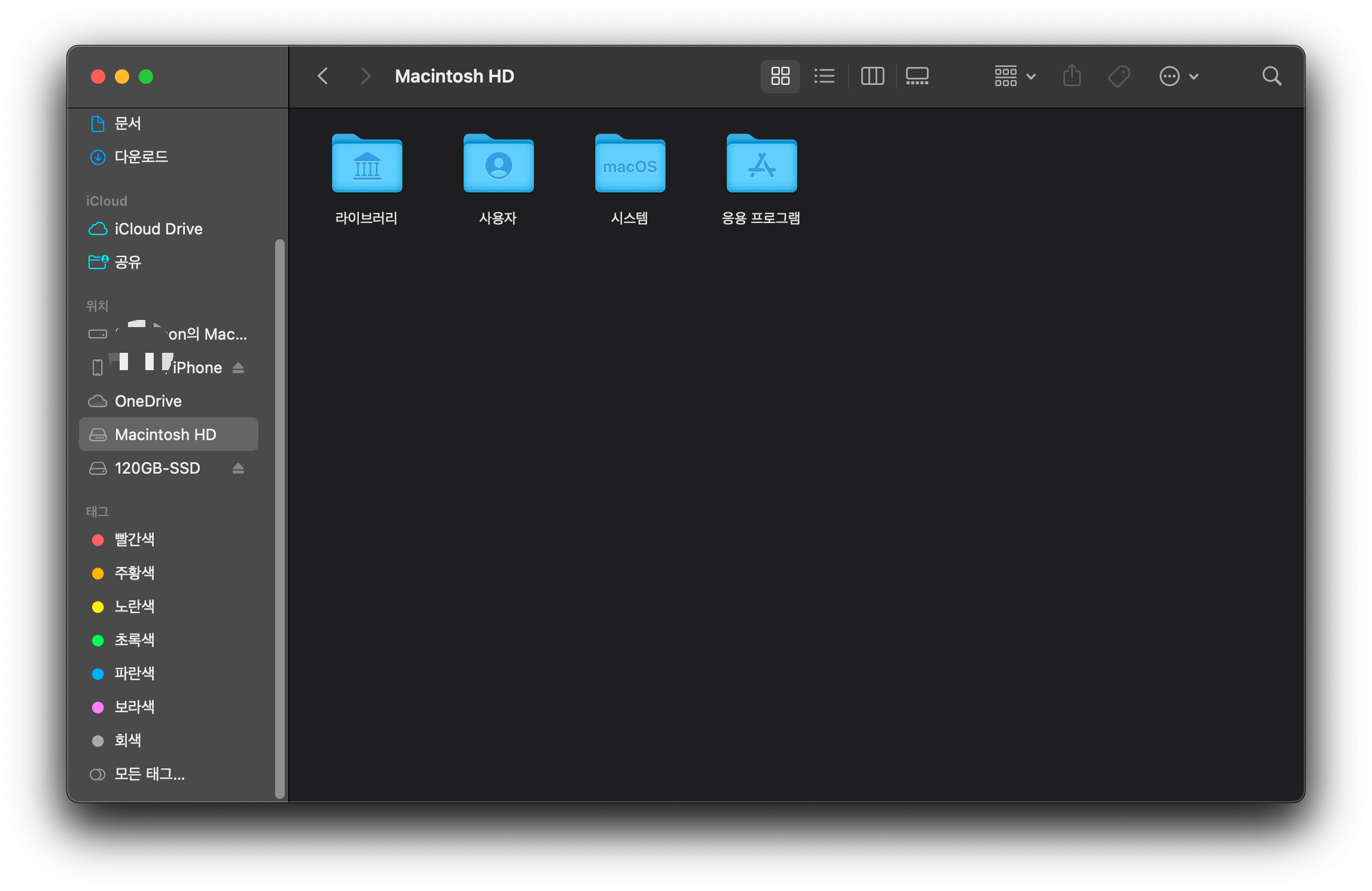This screenshot has height=891, width=1372.
Task: Open the more actions ellipsis menu
Action: pos(1179,77)
